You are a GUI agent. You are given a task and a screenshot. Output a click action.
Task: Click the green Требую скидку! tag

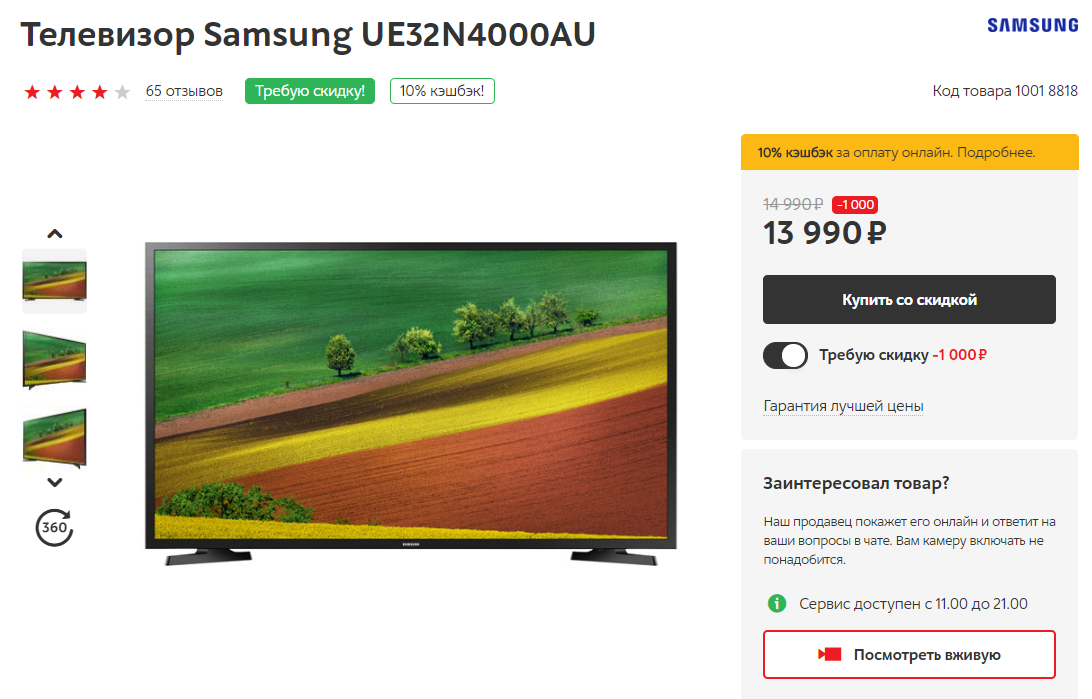(310, 91)
